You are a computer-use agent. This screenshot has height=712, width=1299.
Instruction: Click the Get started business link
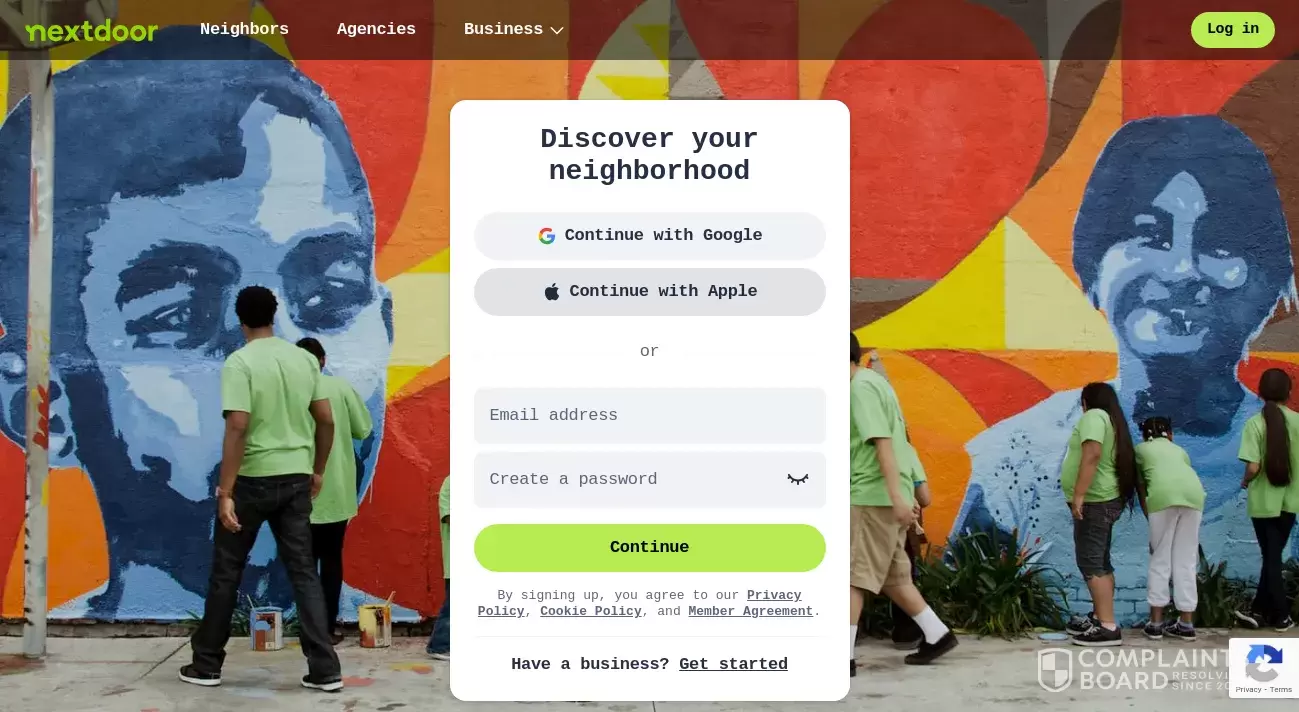click(x=733, y=664)
